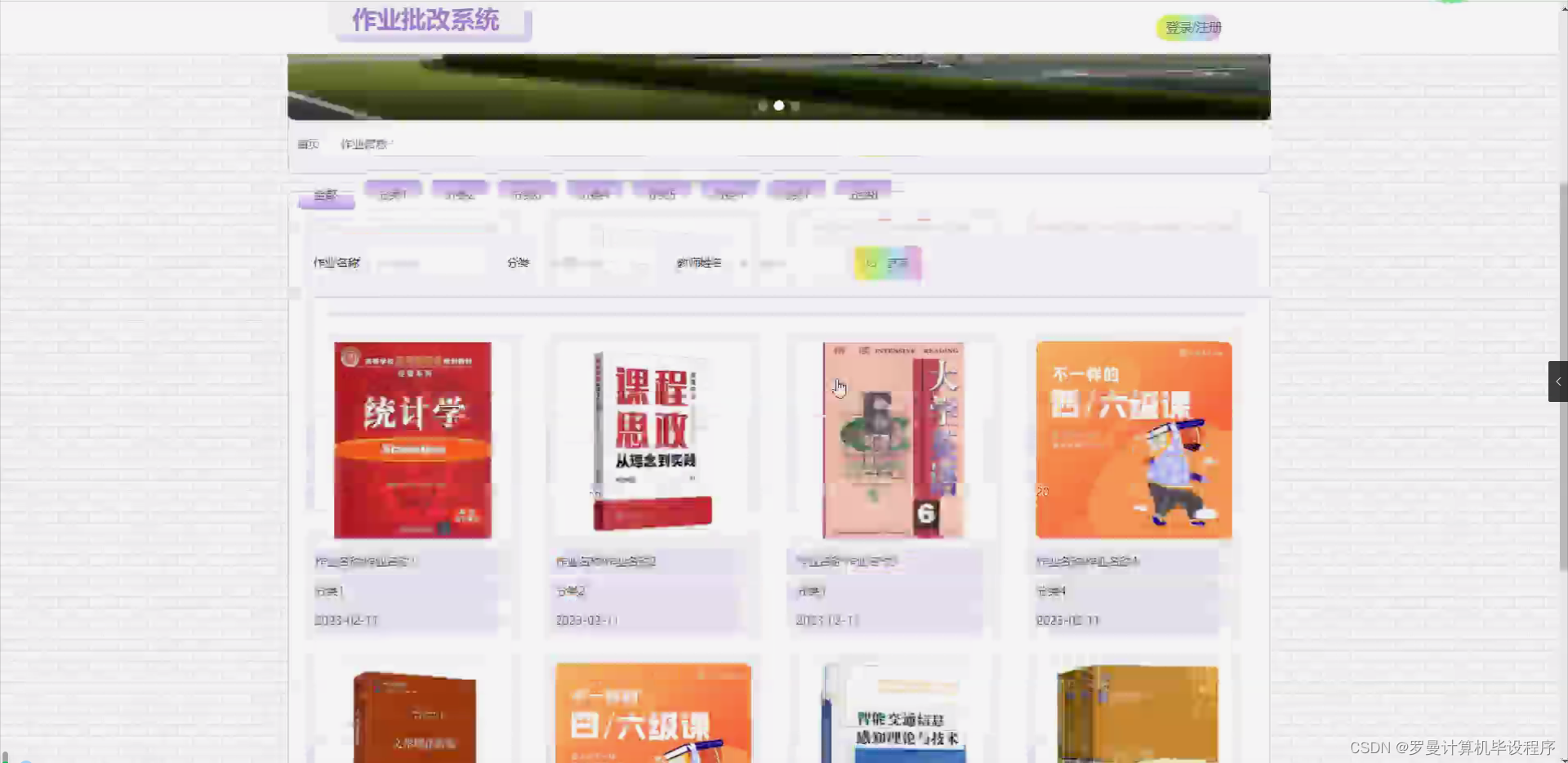
Task: Select the third carousel indicator dot
Action: tap(795, 105)
